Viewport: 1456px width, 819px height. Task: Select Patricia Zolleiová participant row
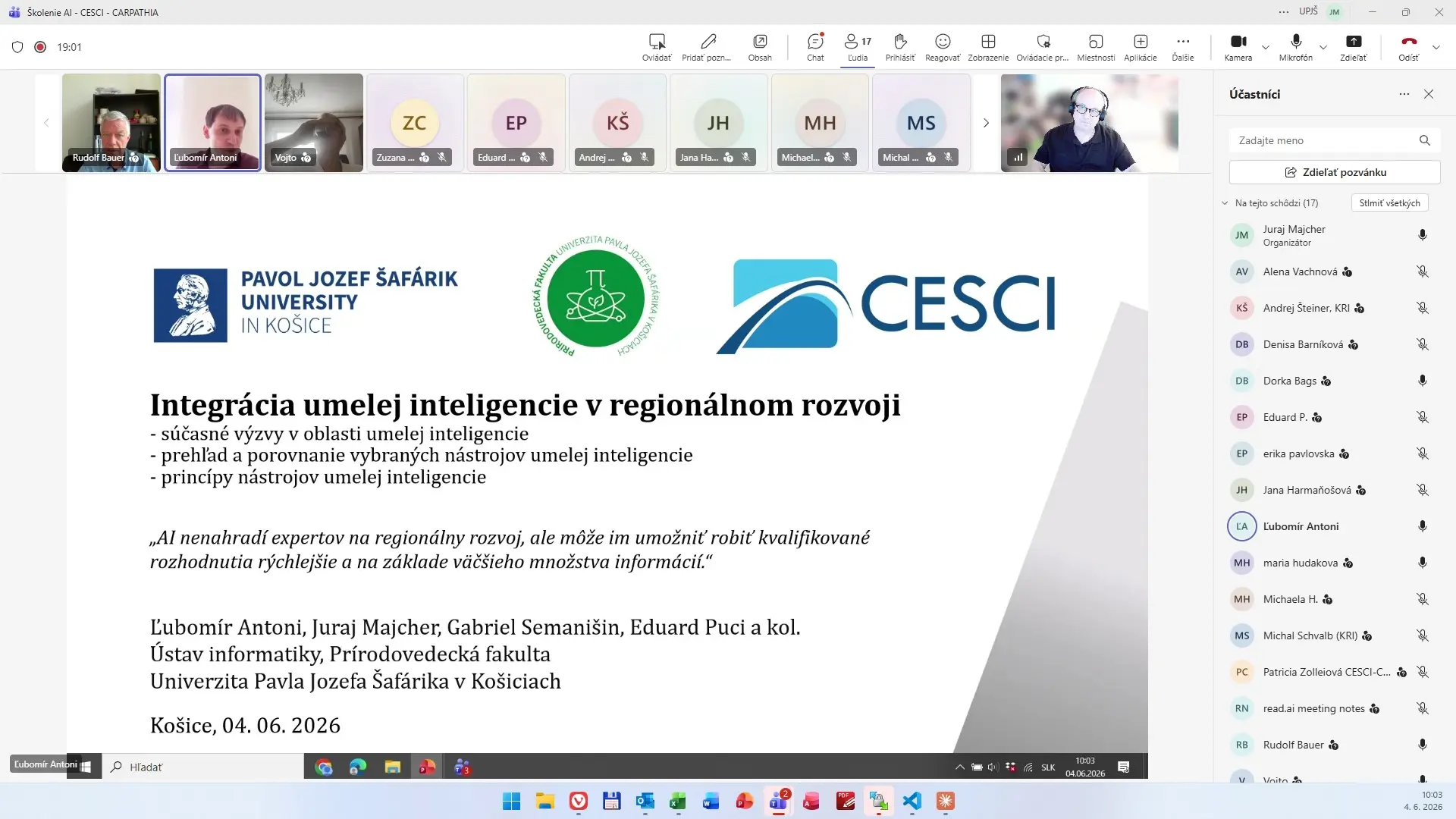click(x=1333, y=672)
